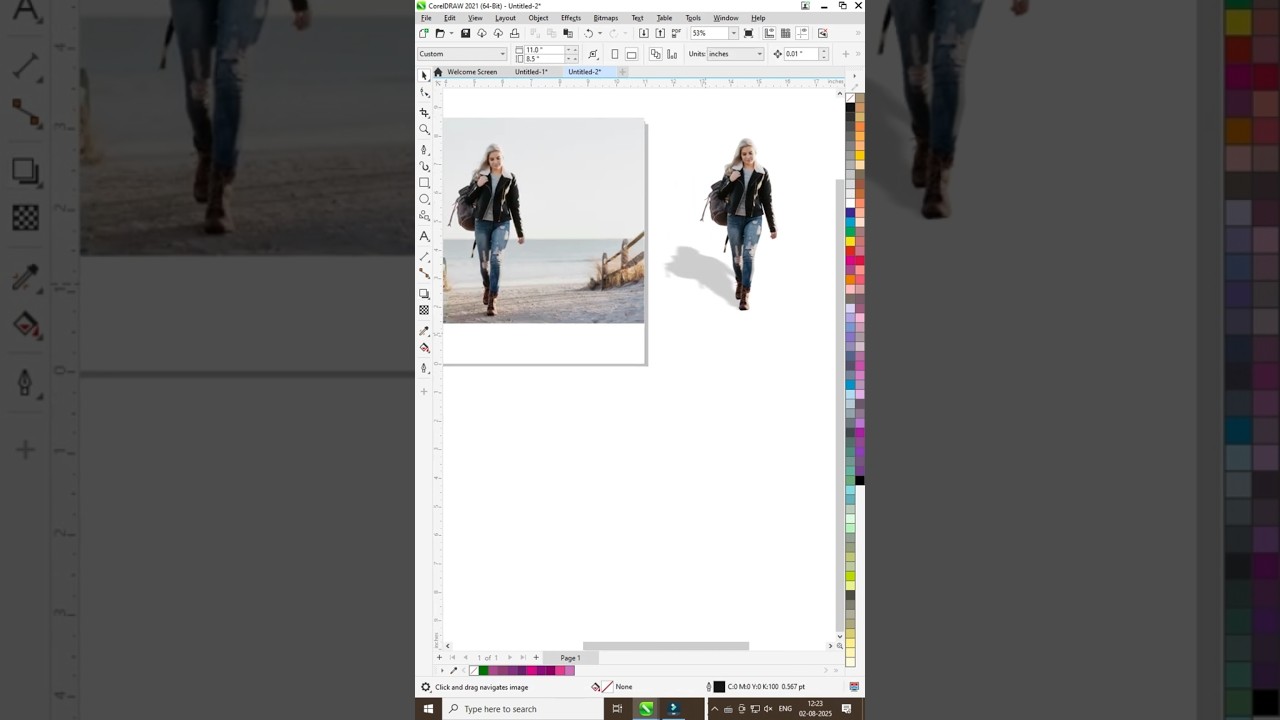Click the Export icon
This screenshot has height=720, width=1280.
(x=660, y=33)
